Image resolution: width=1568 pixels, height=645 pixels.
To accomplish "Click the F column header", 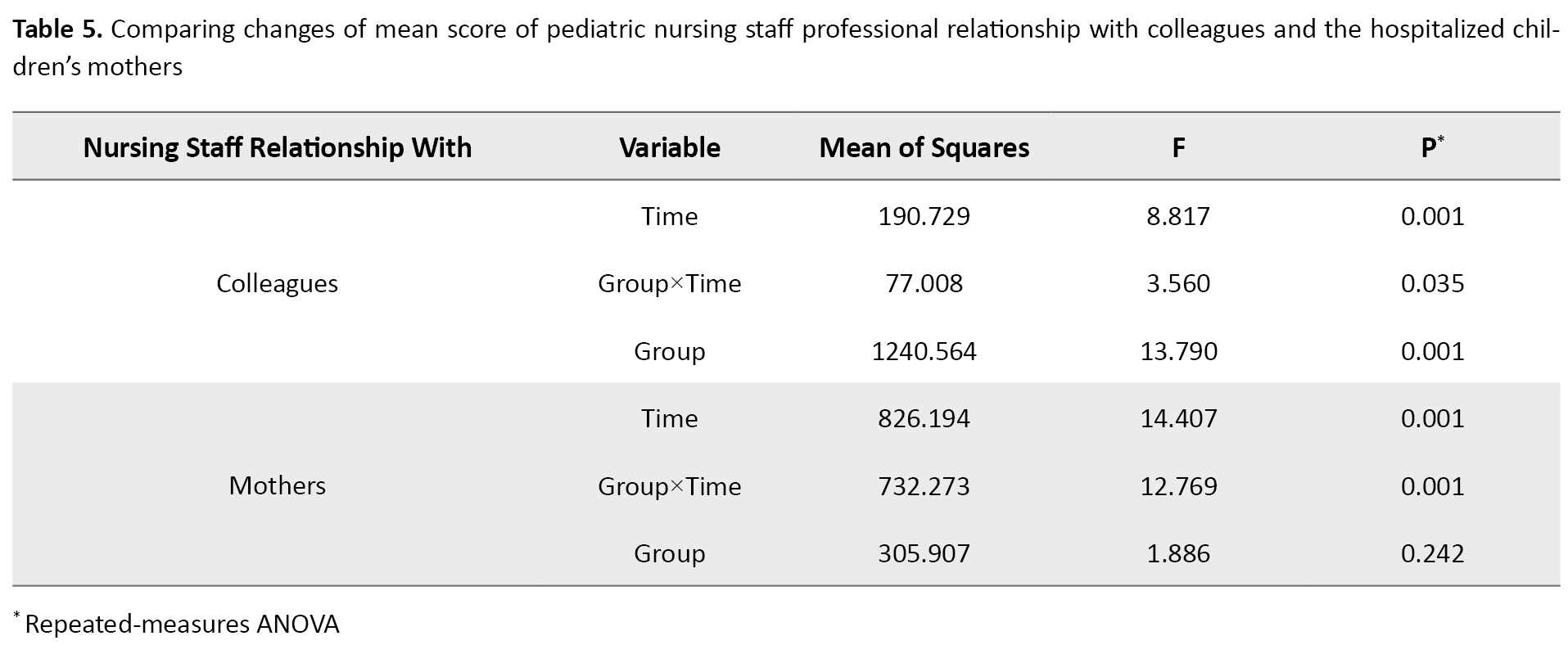I will (x=1177, y=148).
